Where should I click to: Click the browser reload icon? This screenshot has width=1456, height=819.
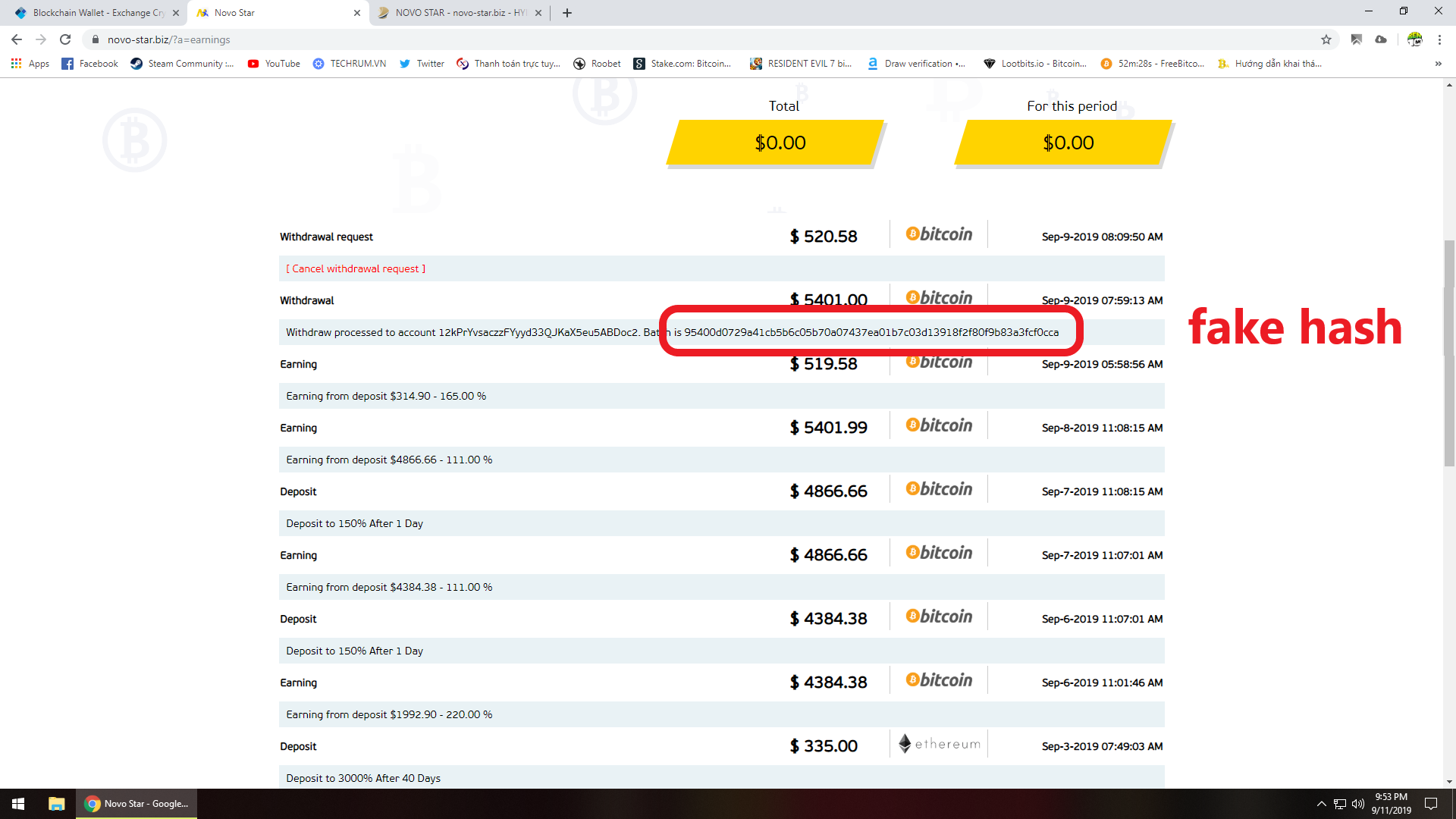coord(65,39)
